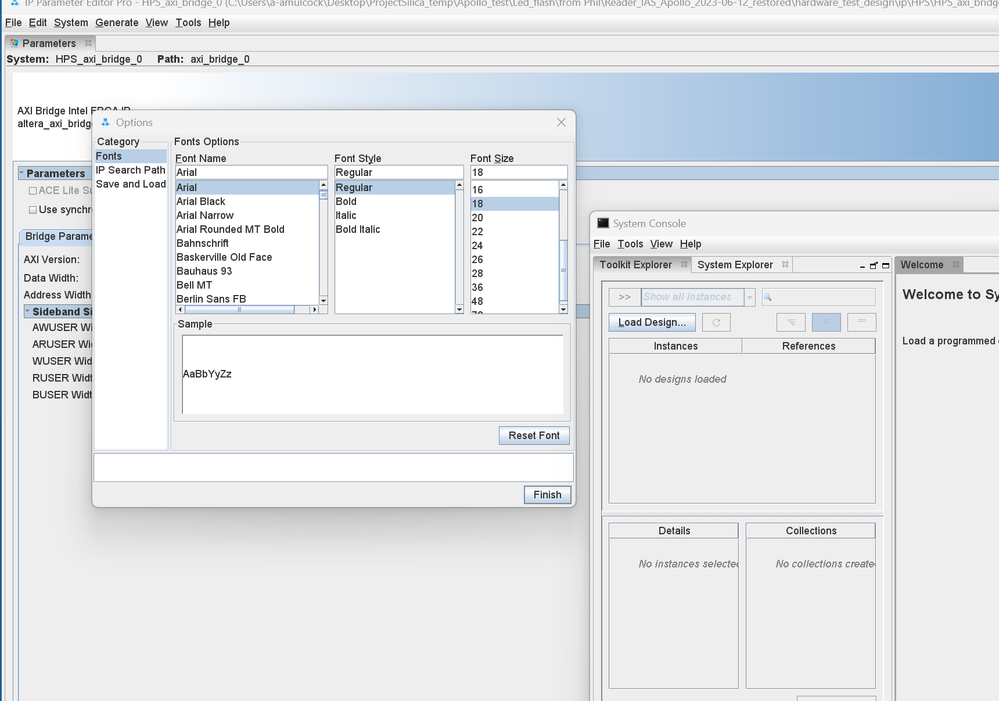Click the refresh icon beside Load Design
The width and height of the screenshot is (999, 701).
click(716, 322)
